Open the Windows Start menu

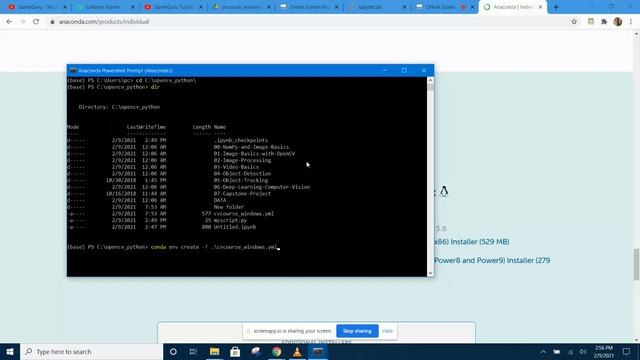[x=10, y=351]
